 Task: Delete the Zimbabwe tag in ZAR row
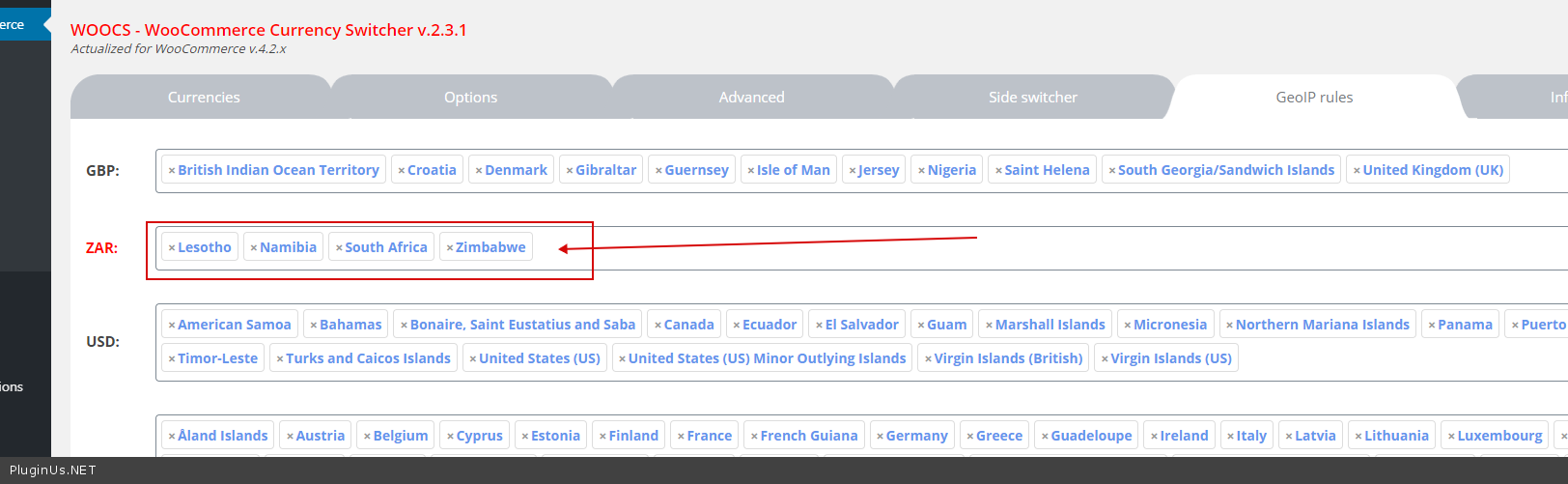(449, 248)
